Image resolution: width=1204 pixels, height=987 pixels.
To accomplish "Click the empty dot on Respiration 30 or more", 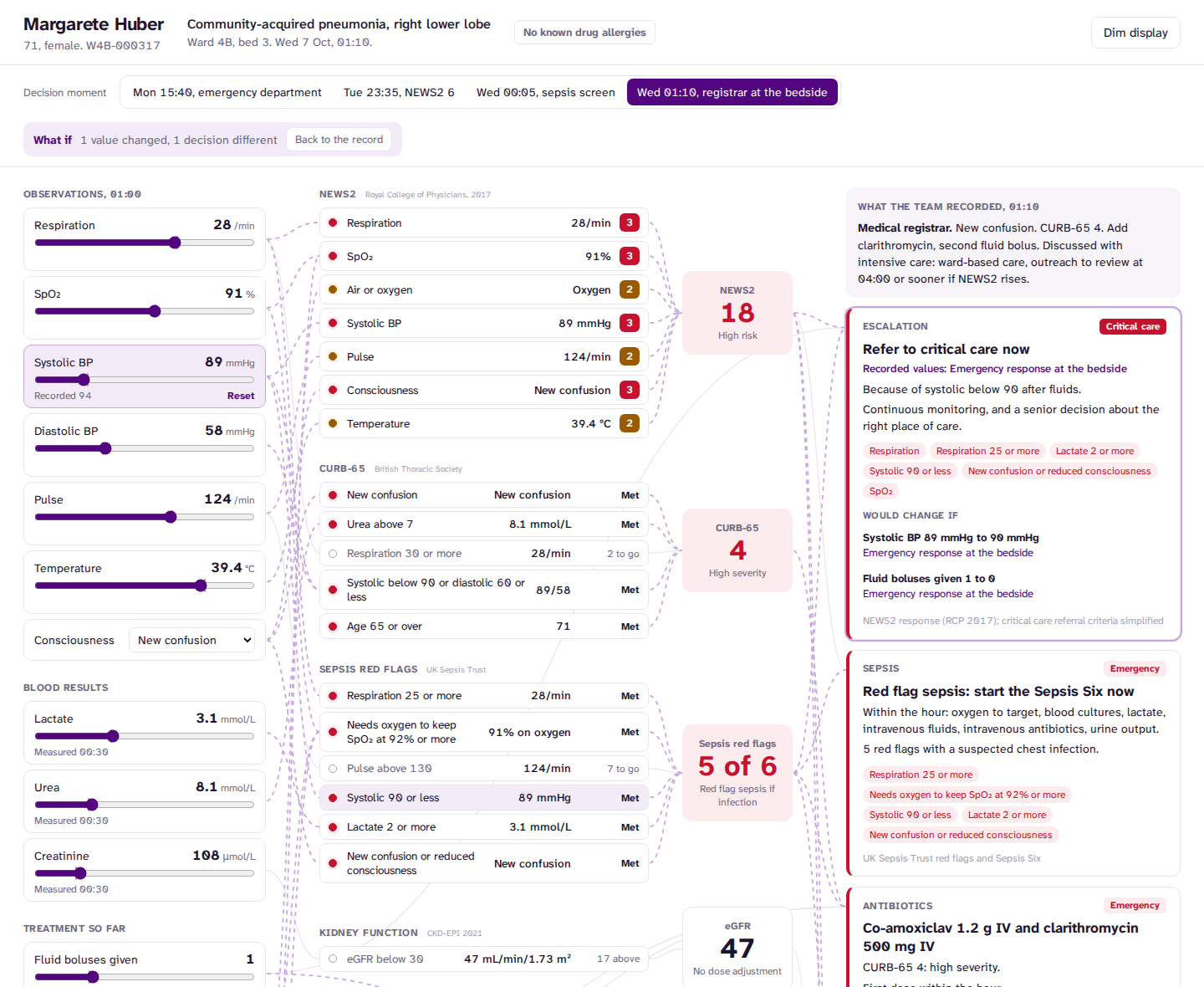I will [x=333, y=554].
